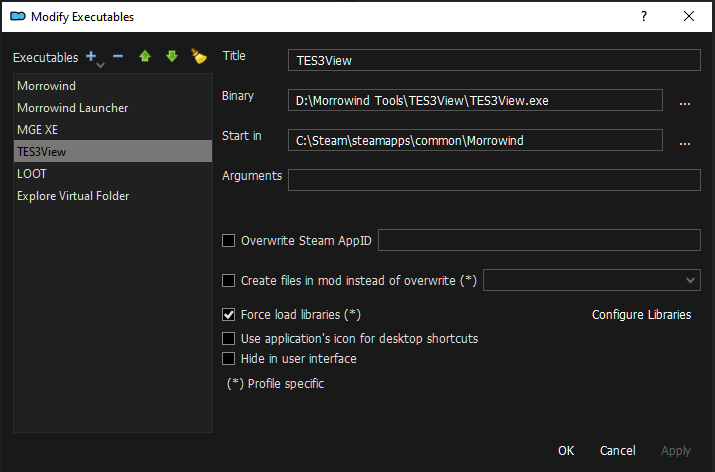
Task: Click the yellow broom reset icon
Action: click(198, 57)
